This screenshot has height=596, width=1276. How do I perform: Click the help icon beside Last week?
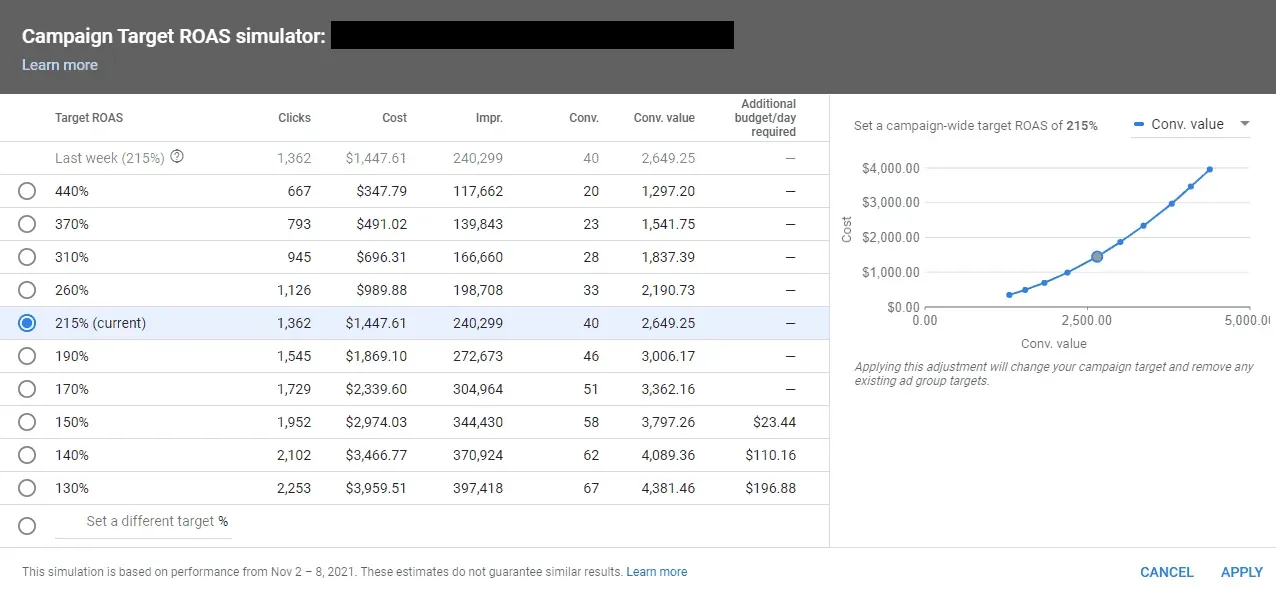pyautogui.click(x=177, y=157)
